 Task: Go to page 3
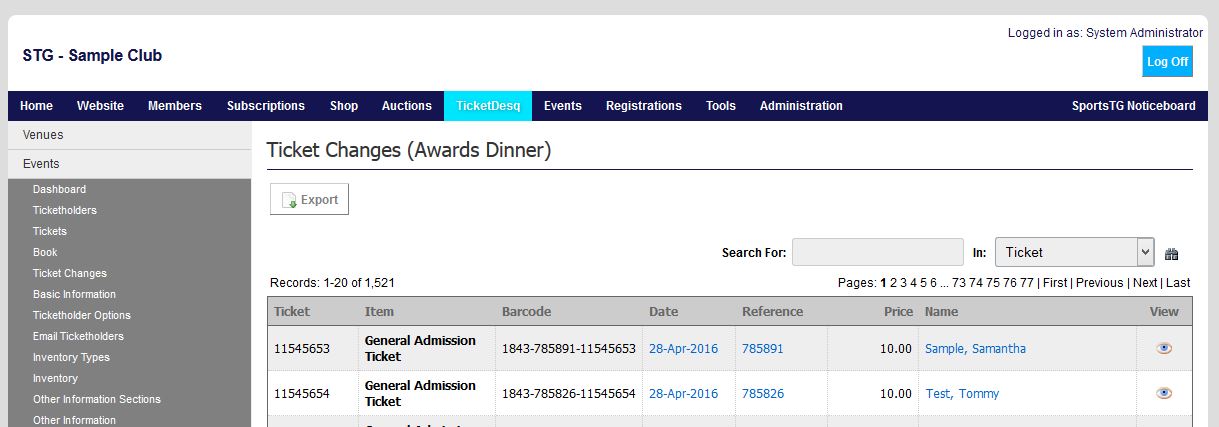click(903, 283)
